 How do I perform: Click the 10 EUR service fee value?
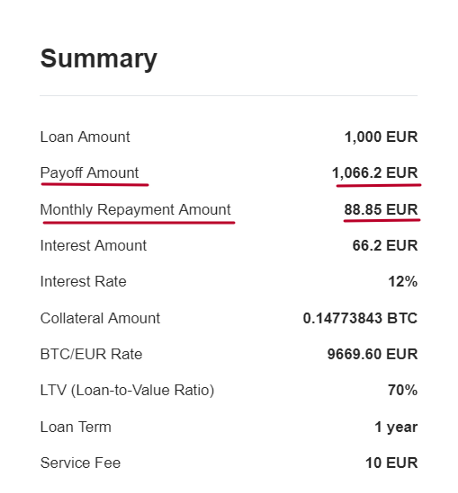click(391, 463)
